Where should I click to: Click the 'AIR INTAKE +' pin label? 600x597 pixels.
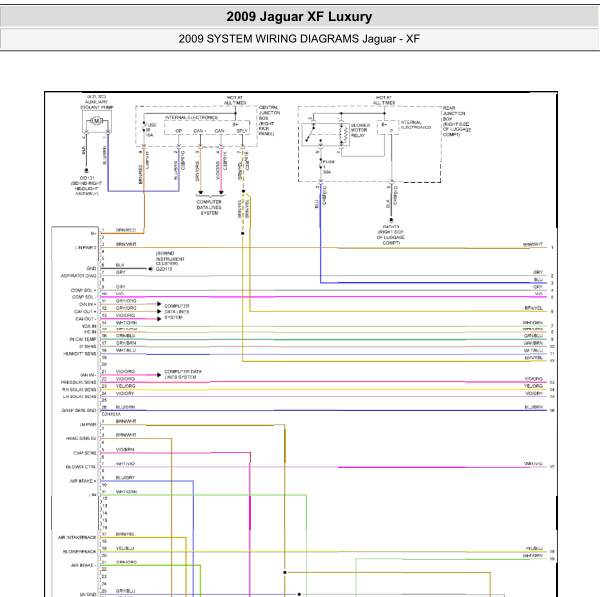(x=83, y=481)
